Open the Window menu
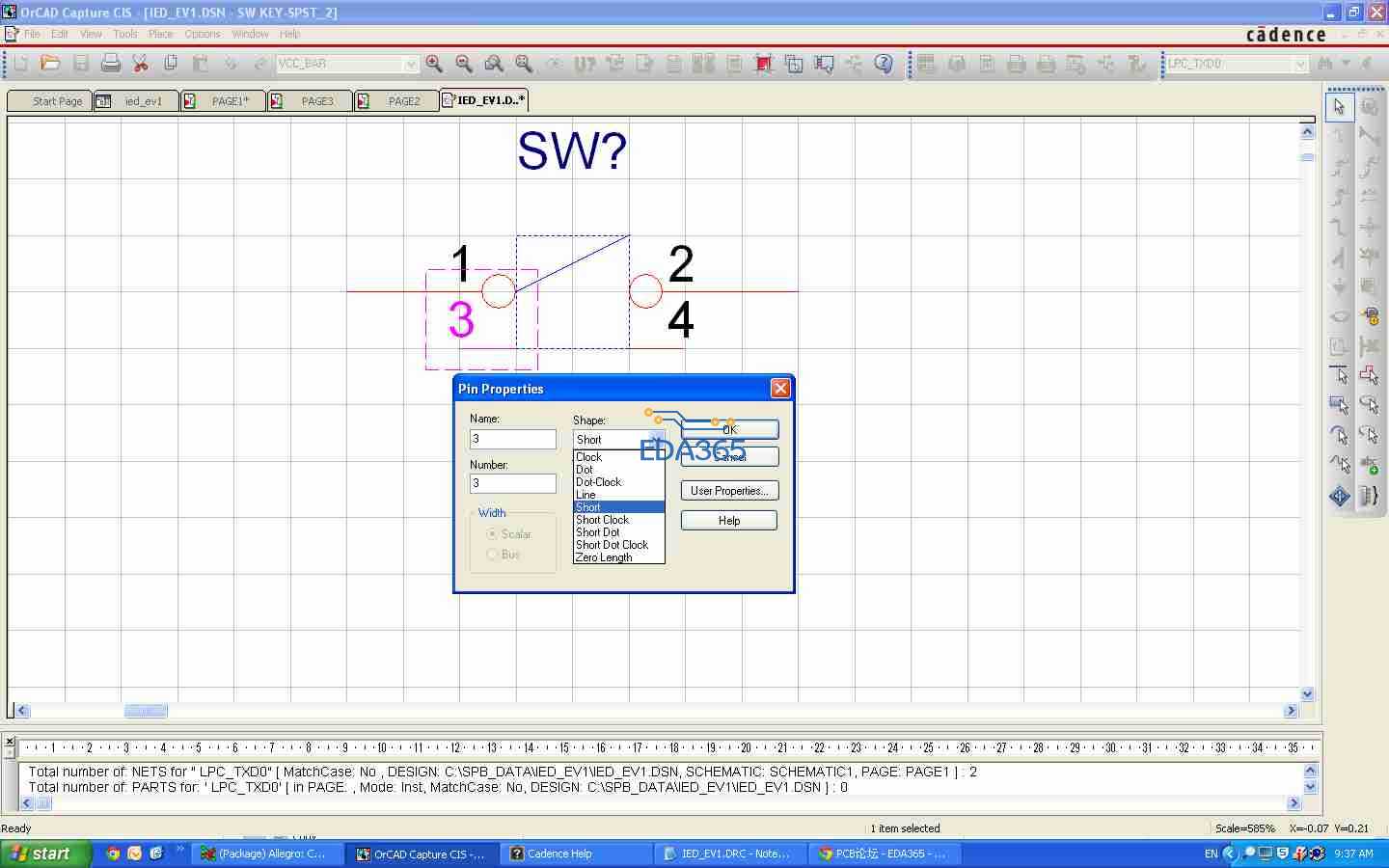The width and height of the screenshot is (1389, 868). (250, 34)
